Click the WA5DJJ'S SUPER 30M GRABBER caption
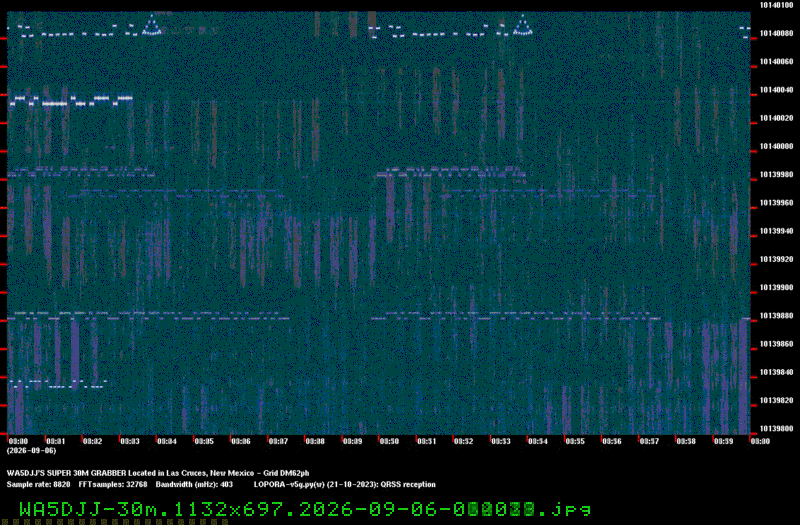This screenshot has height=525, width=800. point(66,473)
